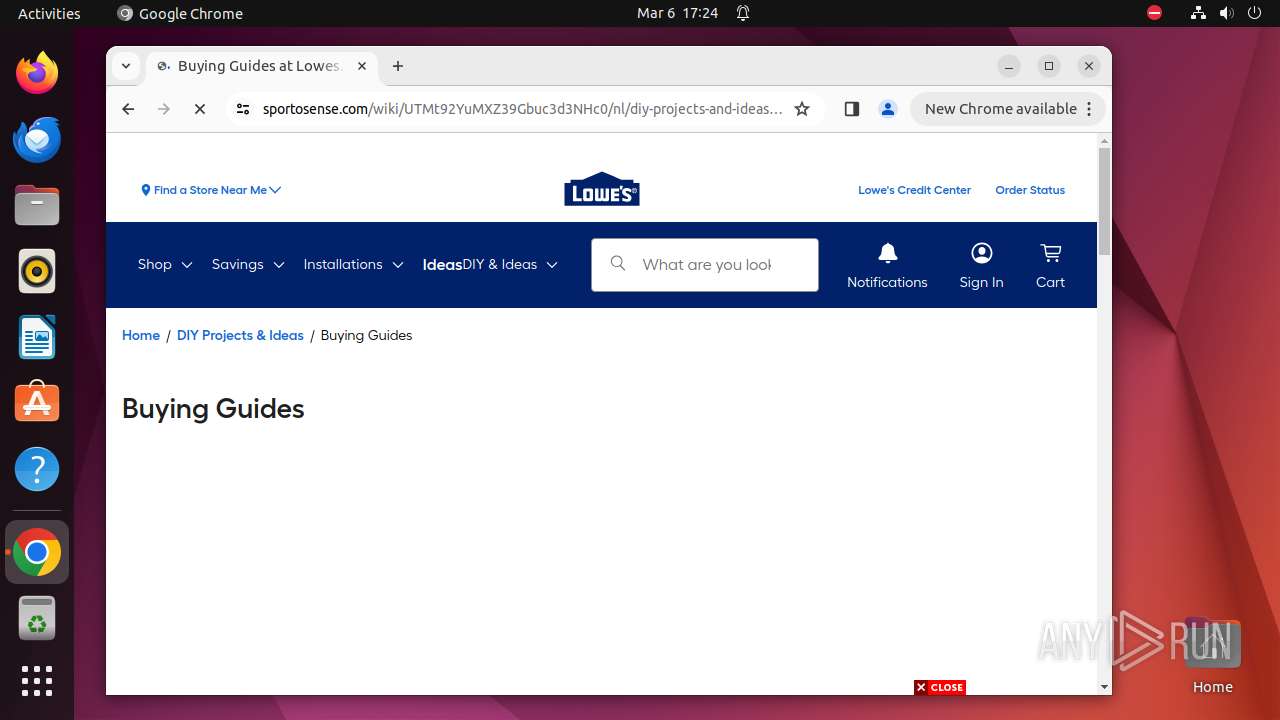Go to Home breadcrumb link

141,335
